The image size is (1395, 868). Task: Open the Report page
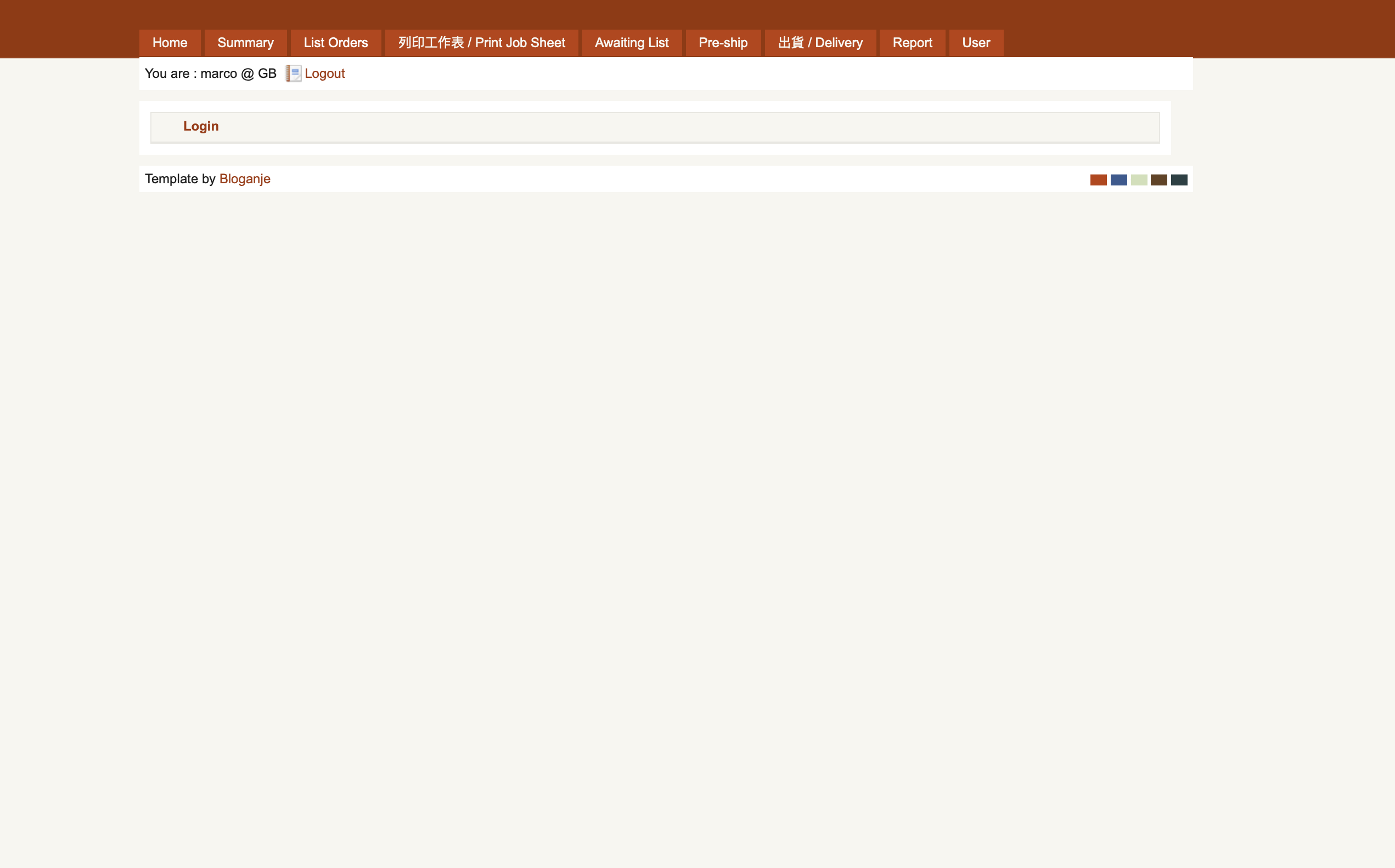[912, 42]
